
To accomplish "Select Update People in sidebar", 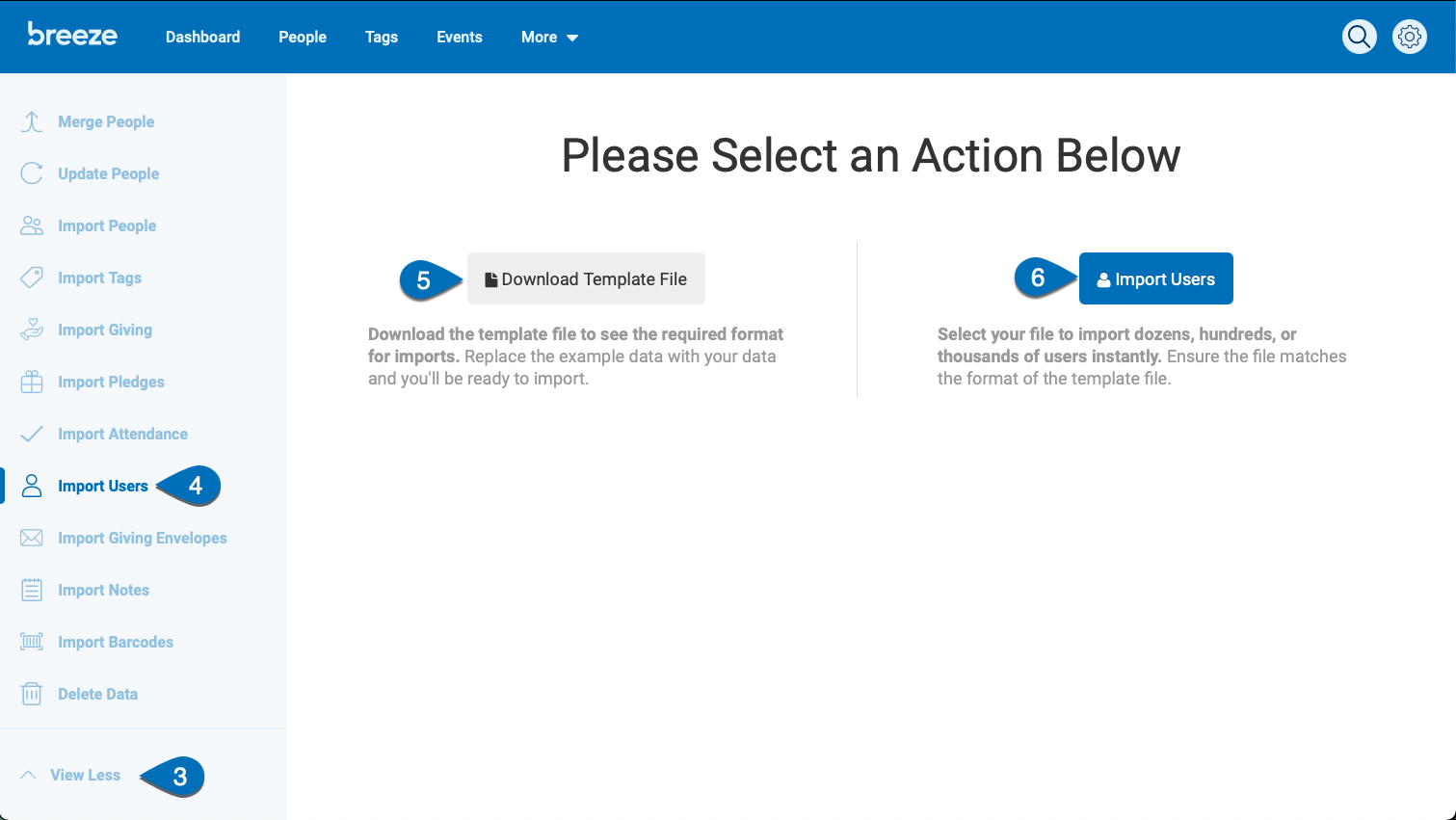I will (x=109, y=173).
